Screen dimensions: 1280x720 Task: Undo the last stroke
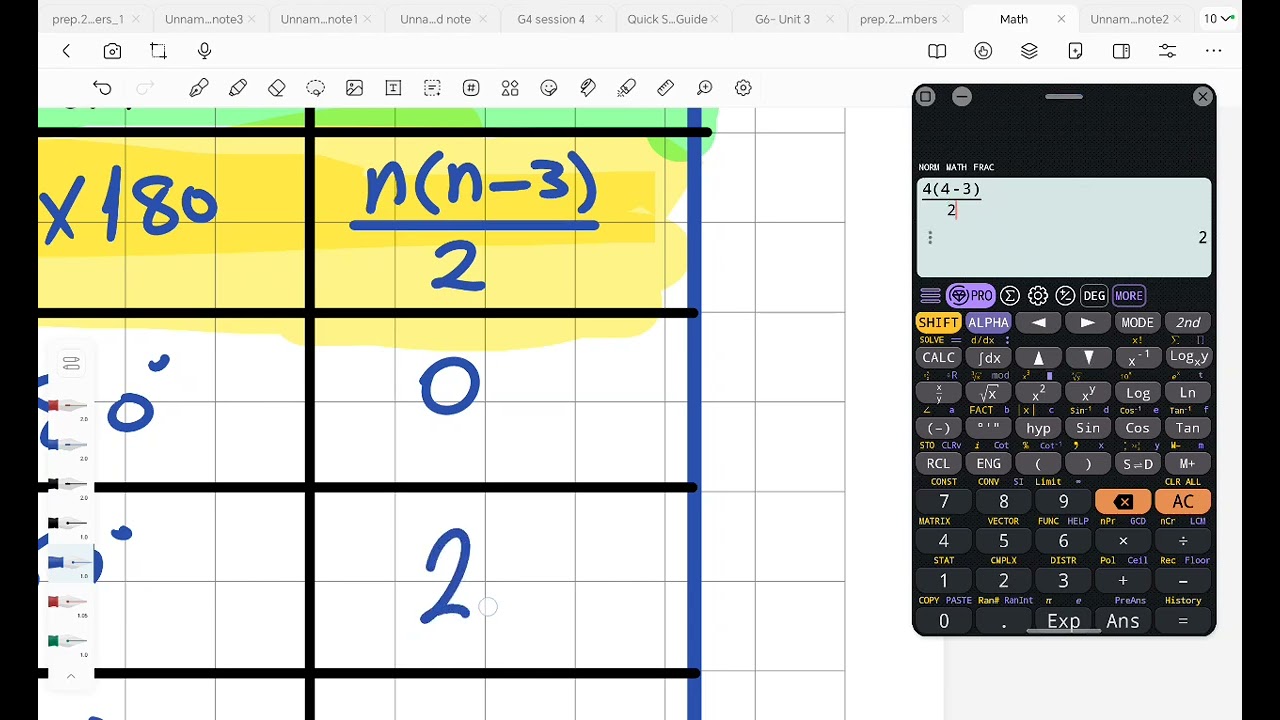(x=102, y=88)
